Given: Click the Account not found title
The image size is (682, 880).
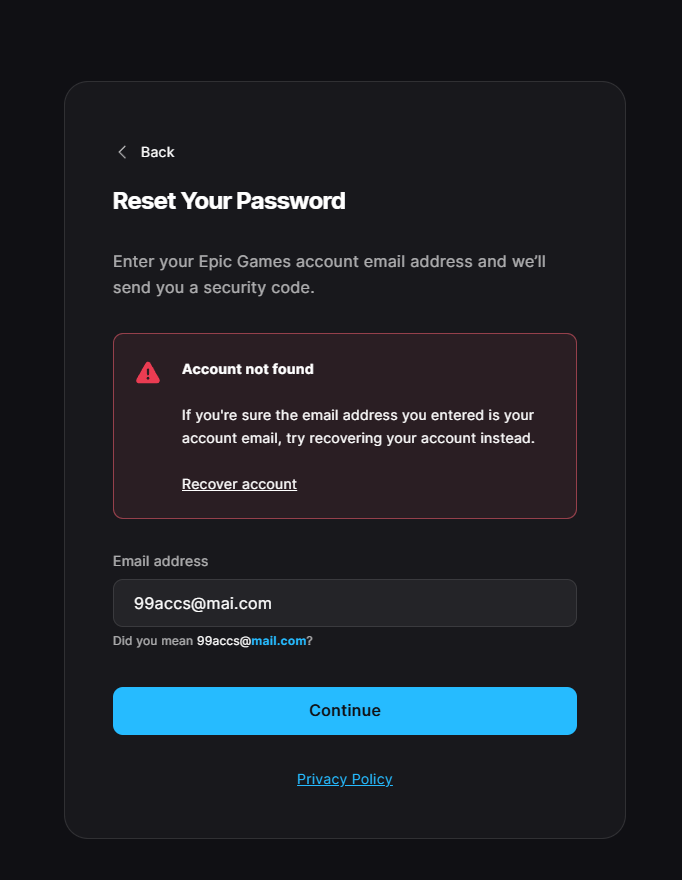Looking at the screenshot, I should pyautogui.click(x=247, y=369).
